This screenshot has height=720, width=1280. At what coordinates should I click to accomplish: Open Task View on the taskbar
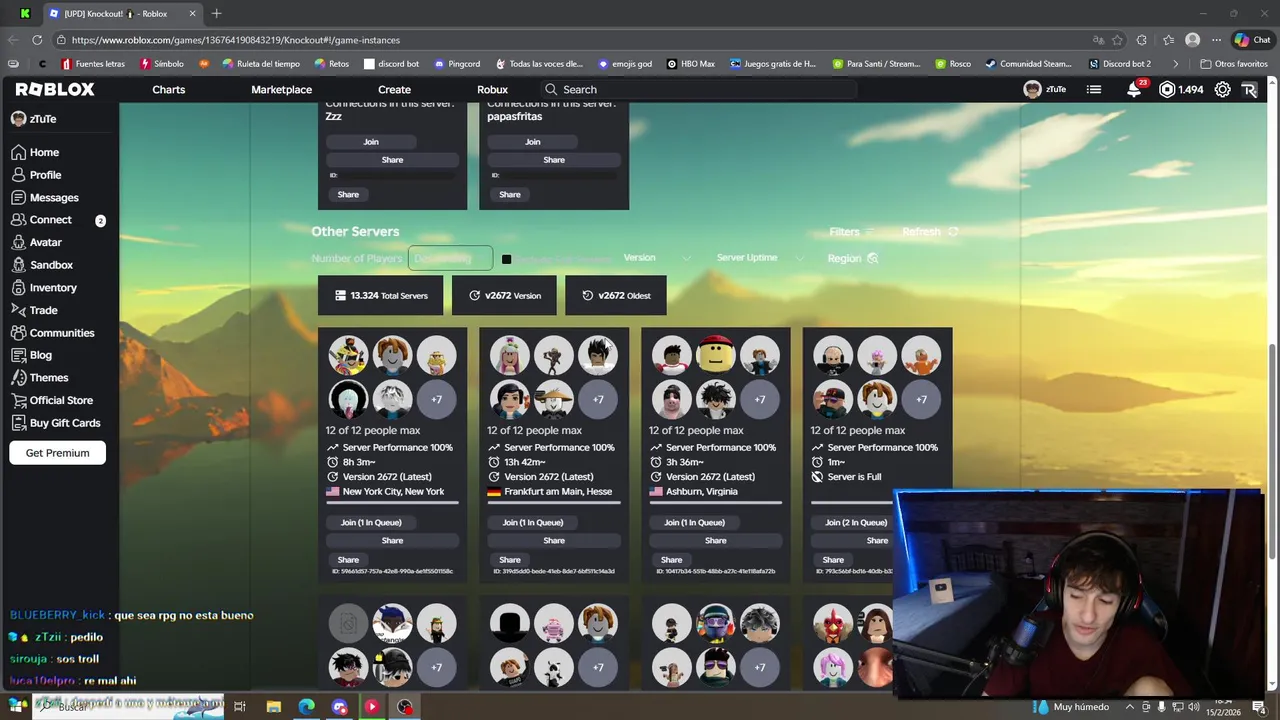pyautogui.click(x=240, y=707)
